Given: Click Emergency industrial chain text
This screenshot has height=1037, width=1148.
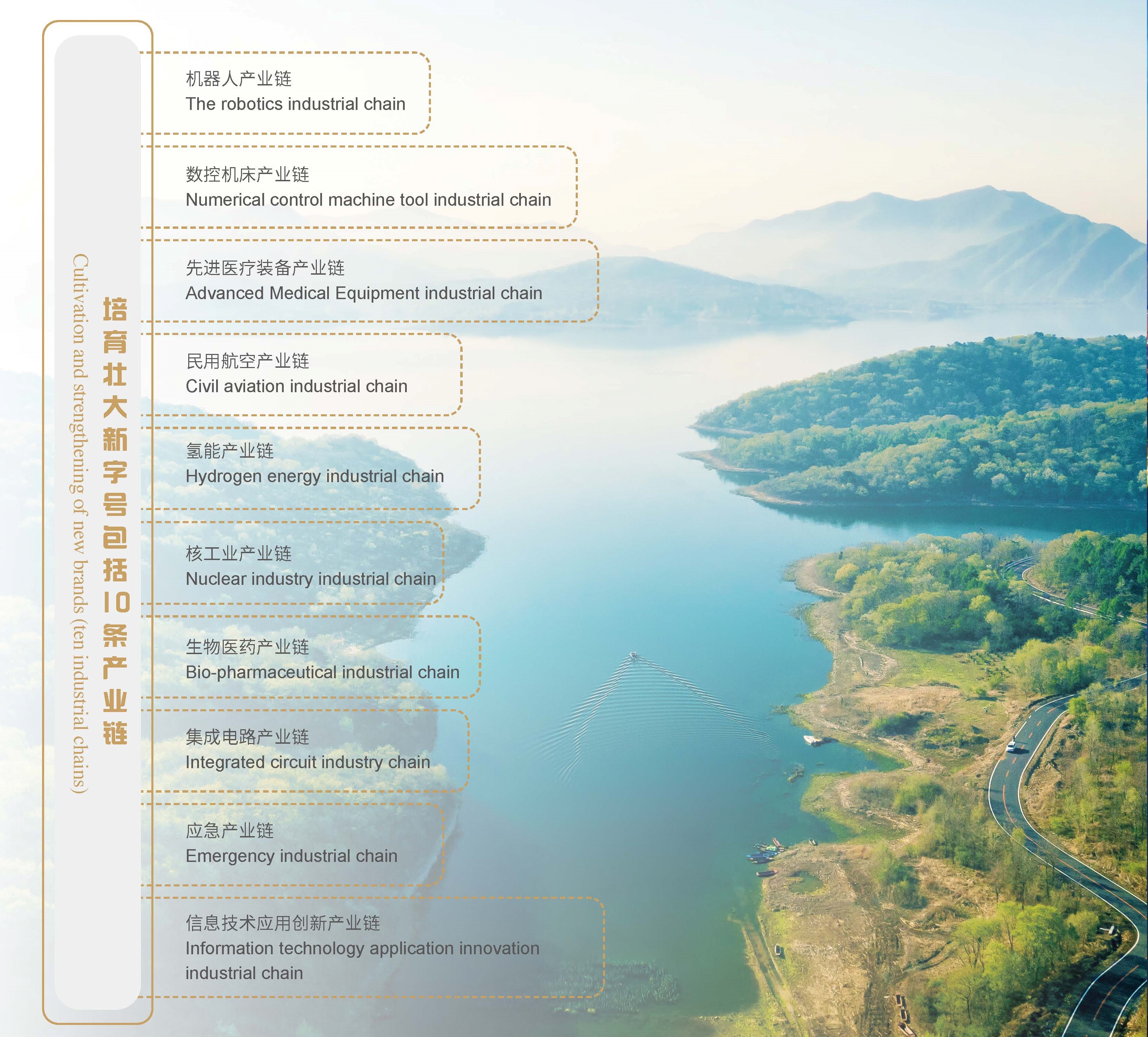Looking at the screenshot, I should (x=291, y=856).
